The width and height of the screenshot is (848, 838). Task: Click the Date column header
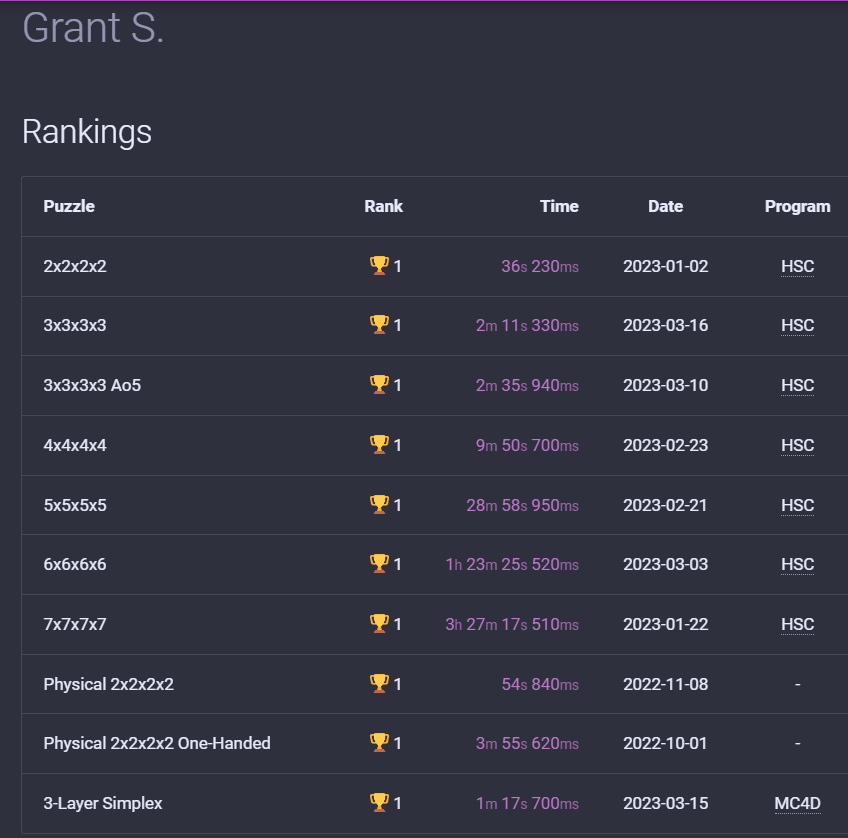[x=665, y=207]
